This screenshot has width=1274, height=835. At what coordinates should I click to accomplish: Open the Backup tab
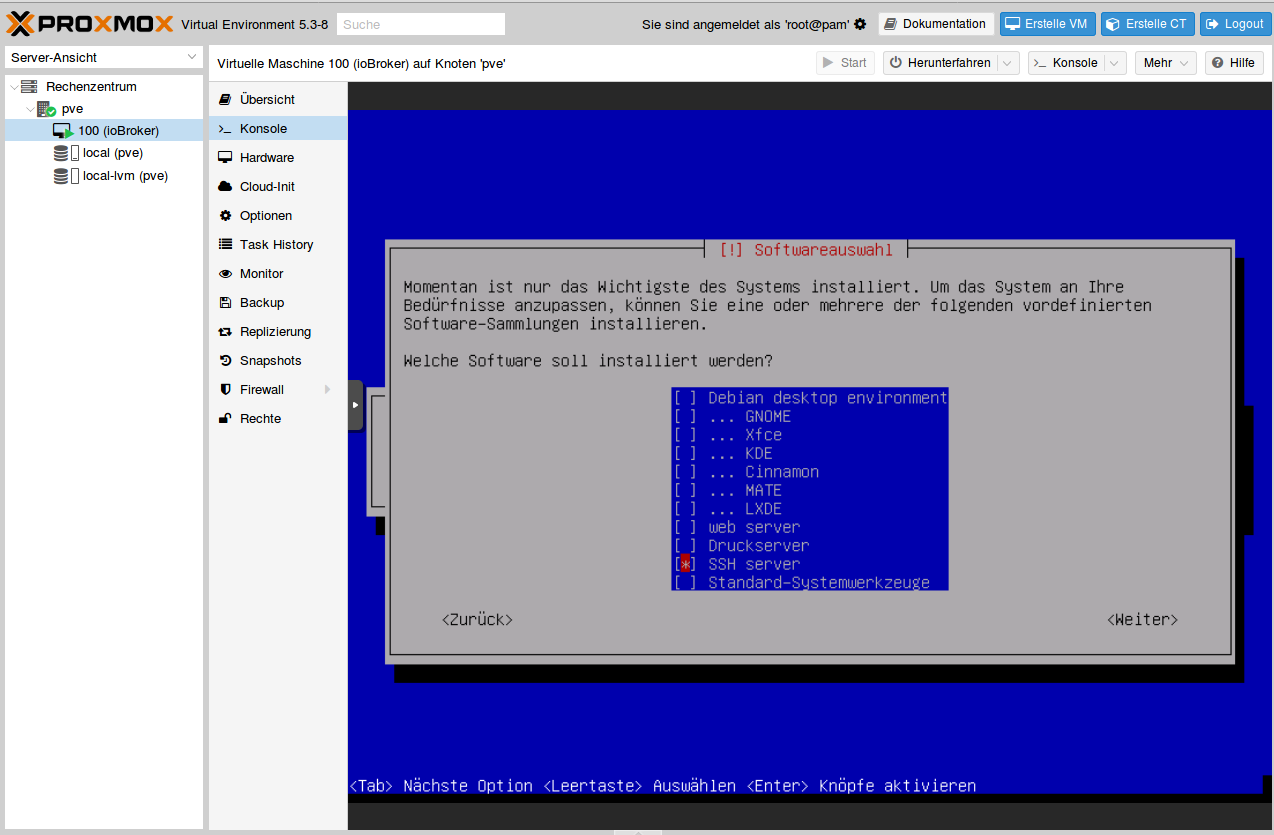pos(278,303)
